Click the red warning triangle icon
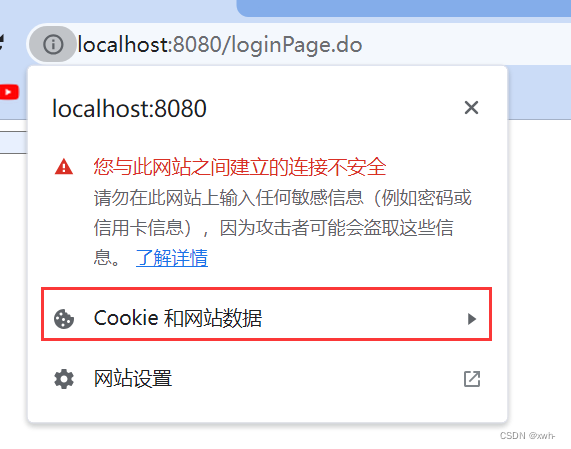The image size is (571, 449). 64,167
